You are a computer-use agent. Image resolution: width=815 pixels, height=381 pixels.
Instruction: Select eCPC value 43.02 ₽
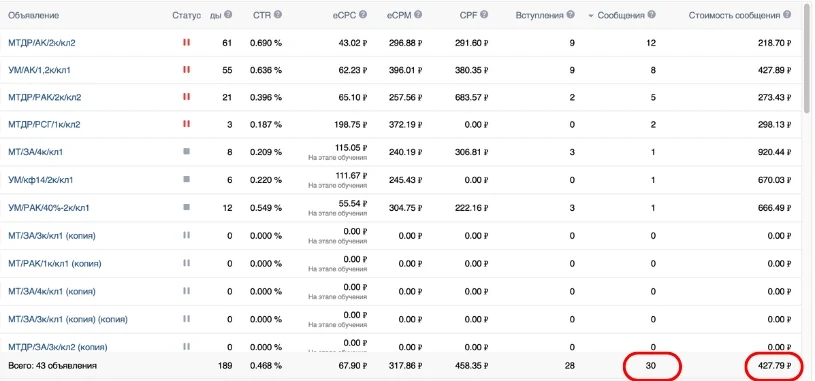tap(352, 43)
